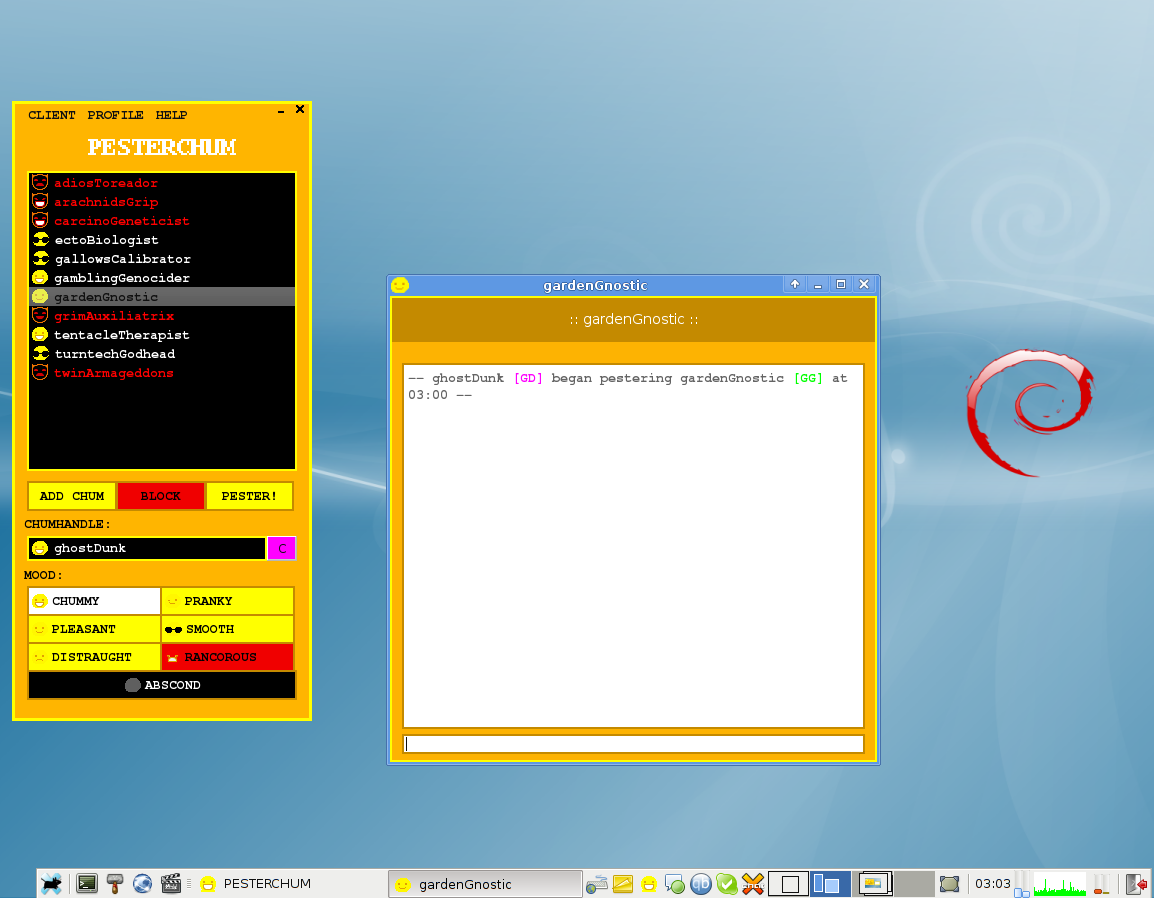The width and height of the screenshot is (1154, 898).
Task: Open the HELP menu
Action: point(171,115)
